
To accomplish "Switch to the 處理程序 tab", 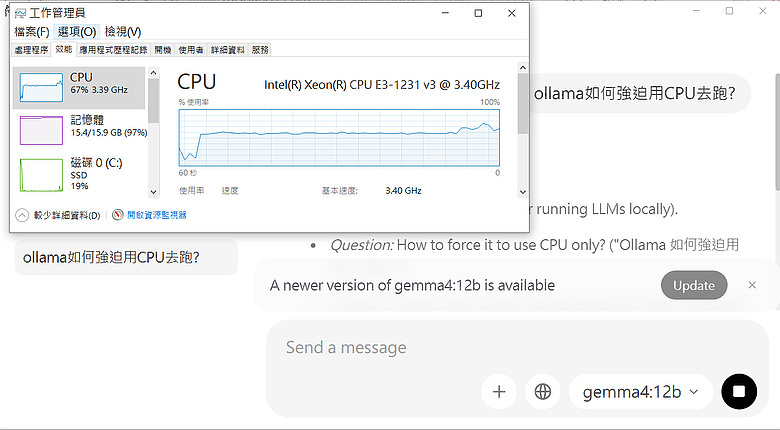I will [x=31, y=50].
